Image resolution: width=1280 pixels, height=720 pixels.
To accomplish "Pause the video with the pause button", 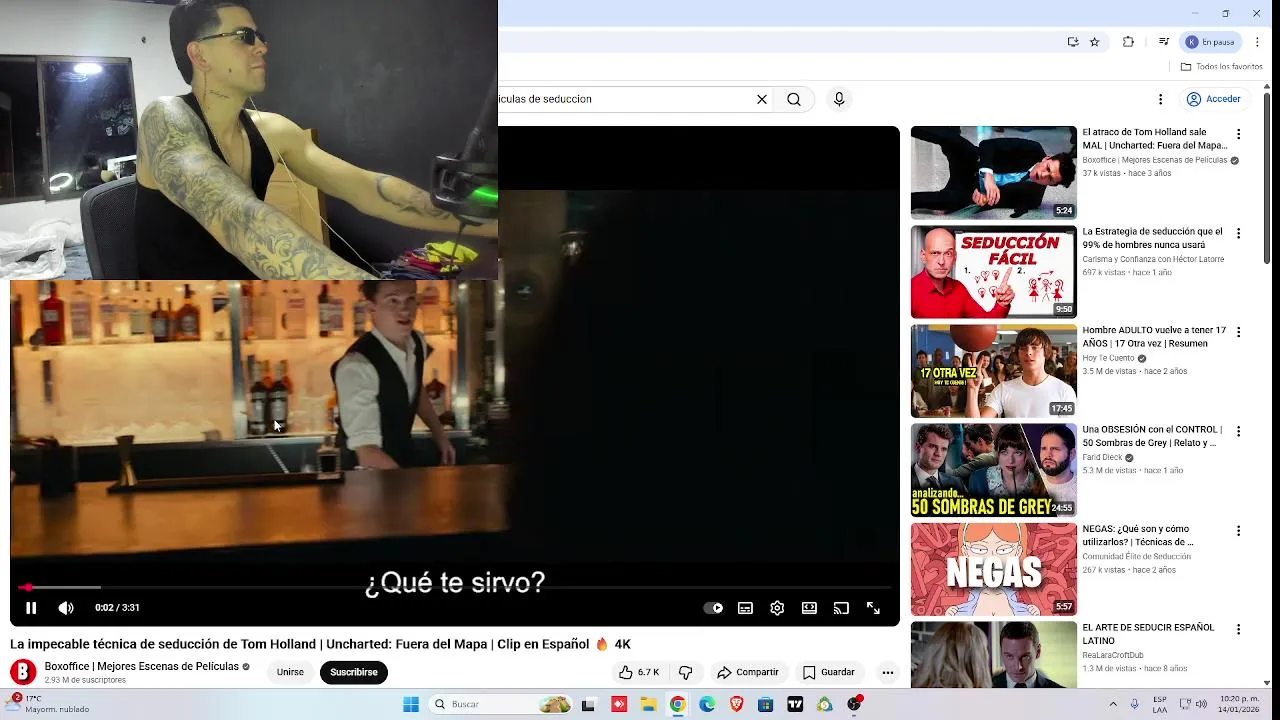I will click(x=31, y=608).
